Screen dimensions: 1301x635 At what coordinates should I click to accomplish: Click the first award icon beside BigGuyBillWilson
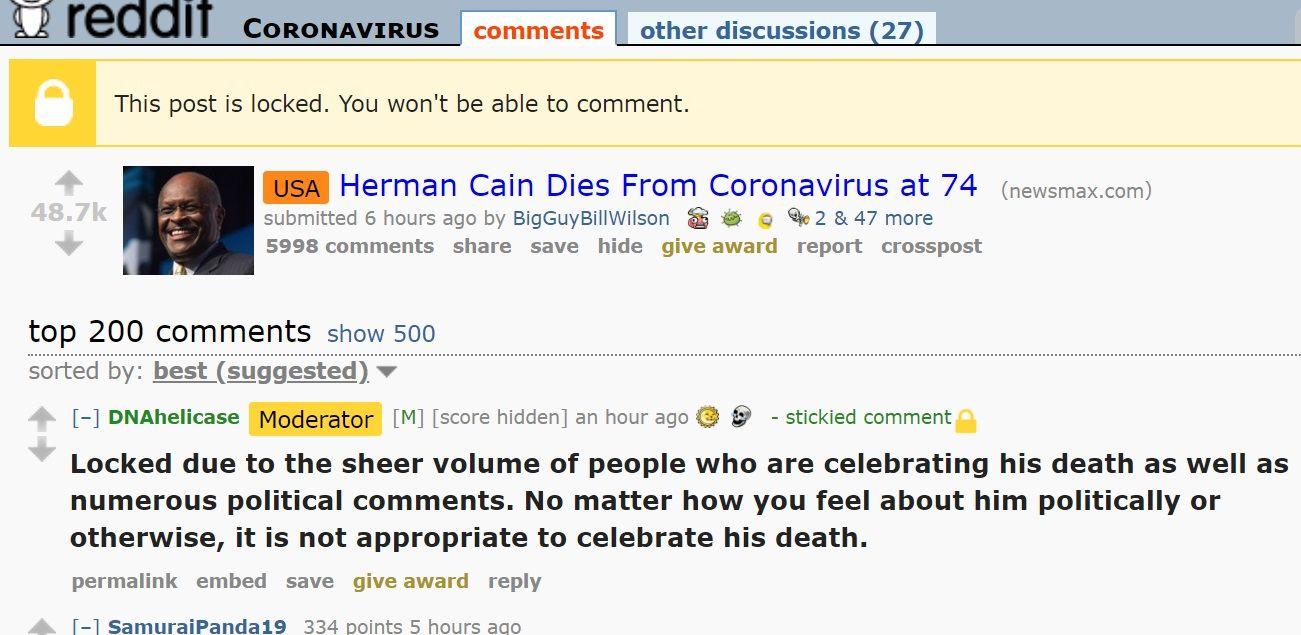[x=698, y=218]
